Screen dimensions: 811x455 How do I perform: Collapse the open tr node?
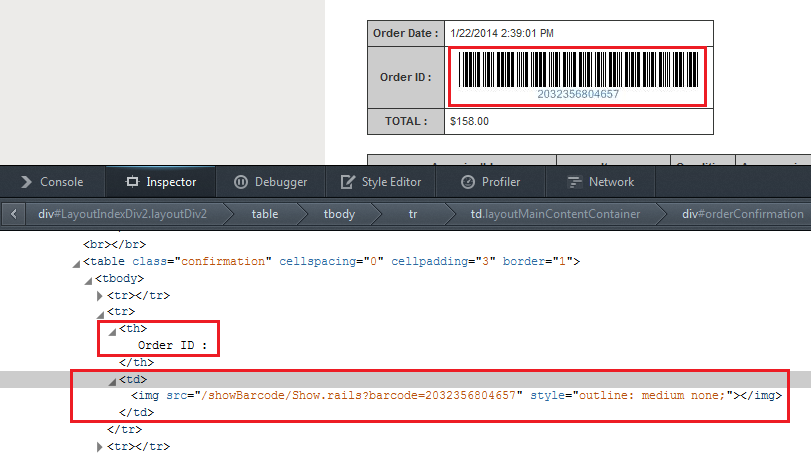pyautogui.click(x=100, y=314)
